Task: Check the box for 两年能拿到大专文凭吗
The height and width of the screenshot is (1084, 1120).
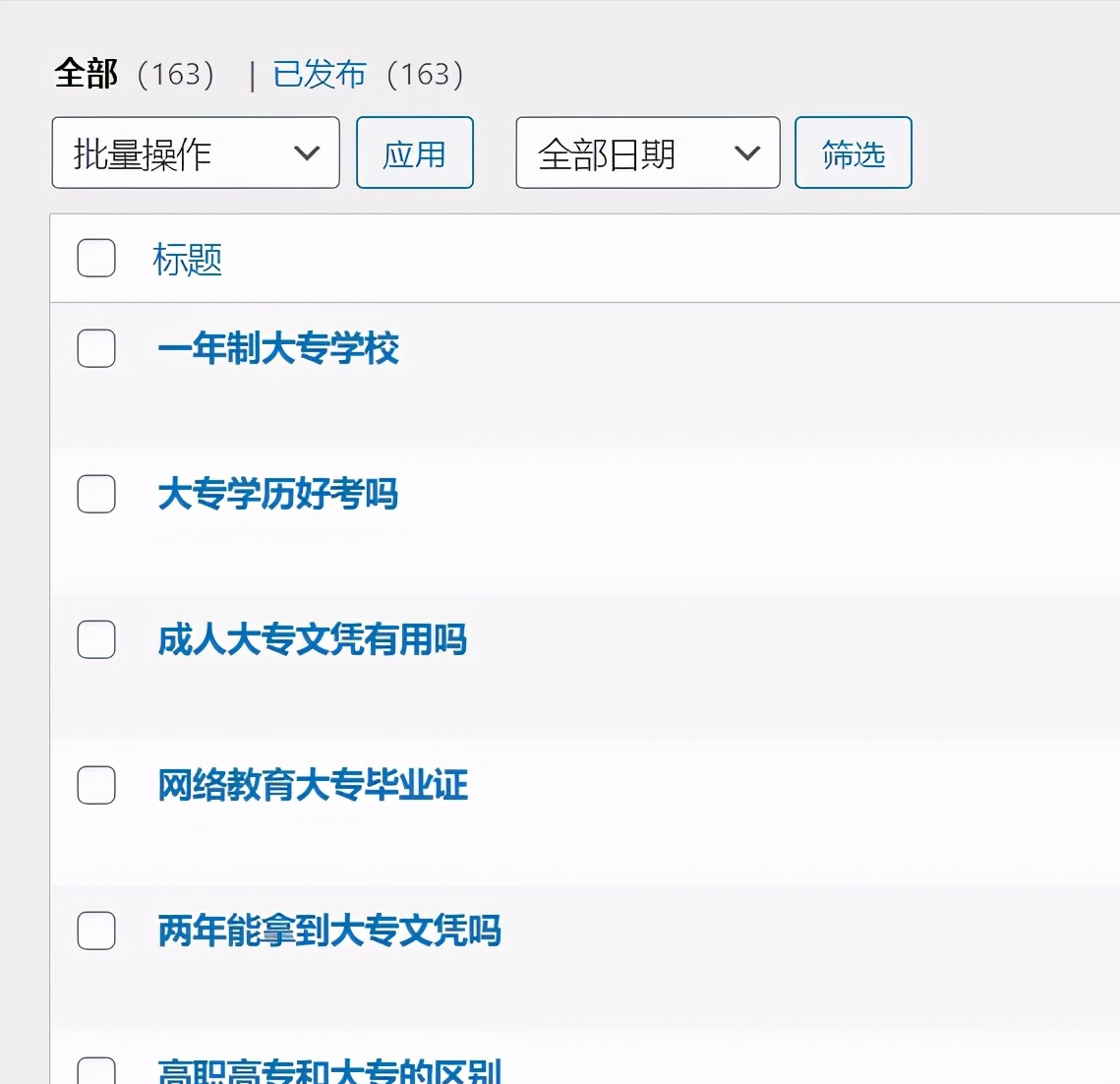Action: tap(96, 931)
